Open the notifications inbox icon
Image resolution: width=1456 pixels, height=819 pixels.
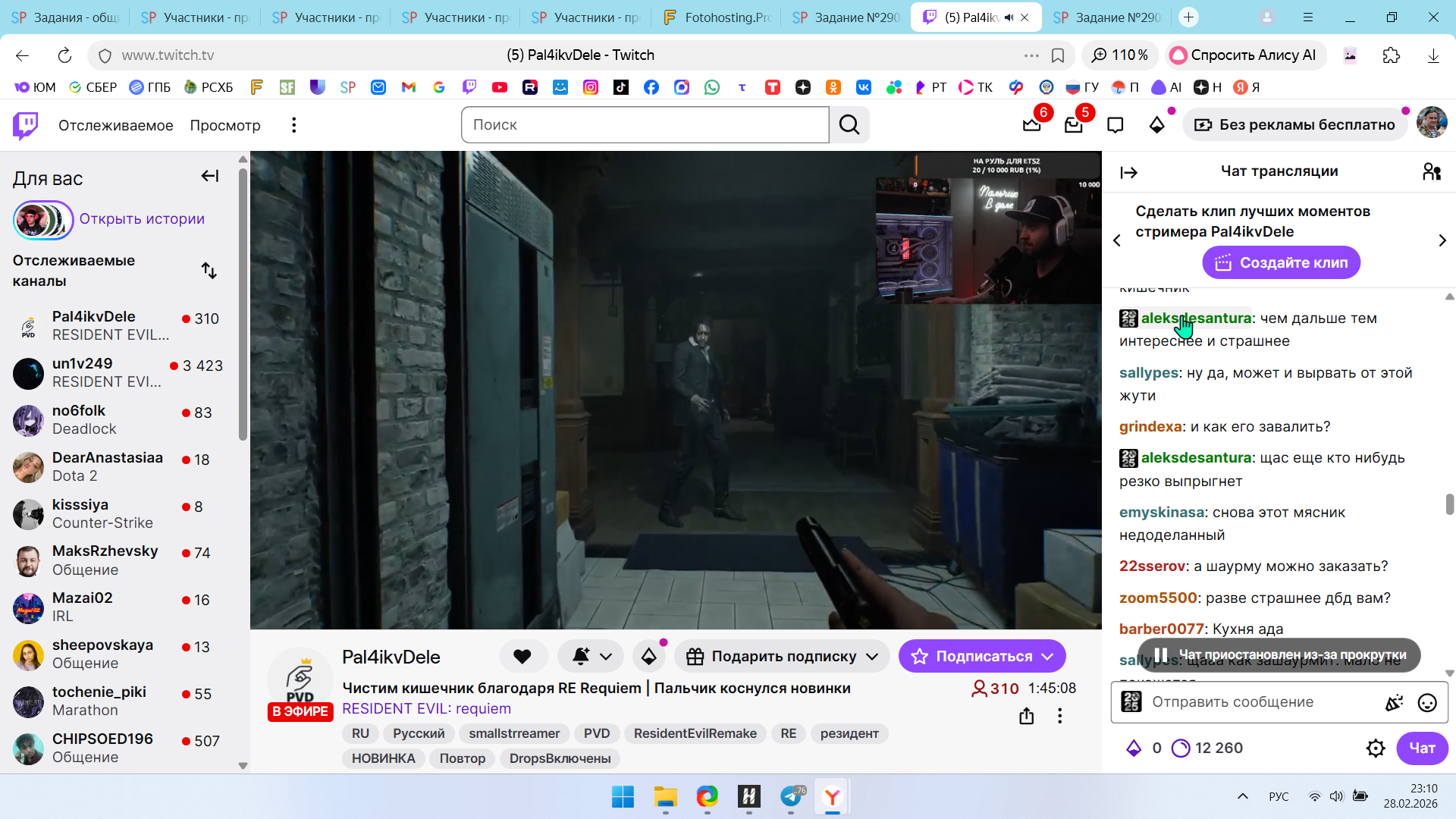pos(1074,125)
